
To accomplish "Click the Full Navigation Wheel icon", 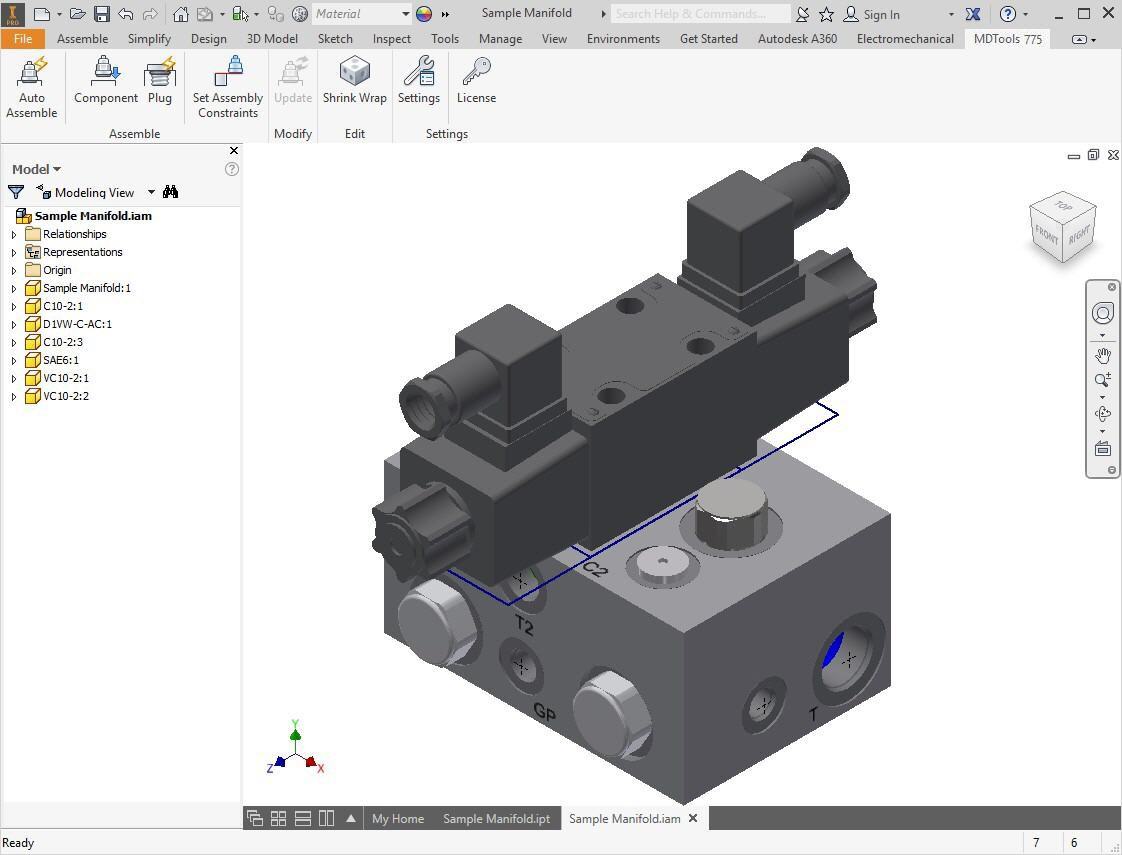I will coord(1102,313).
